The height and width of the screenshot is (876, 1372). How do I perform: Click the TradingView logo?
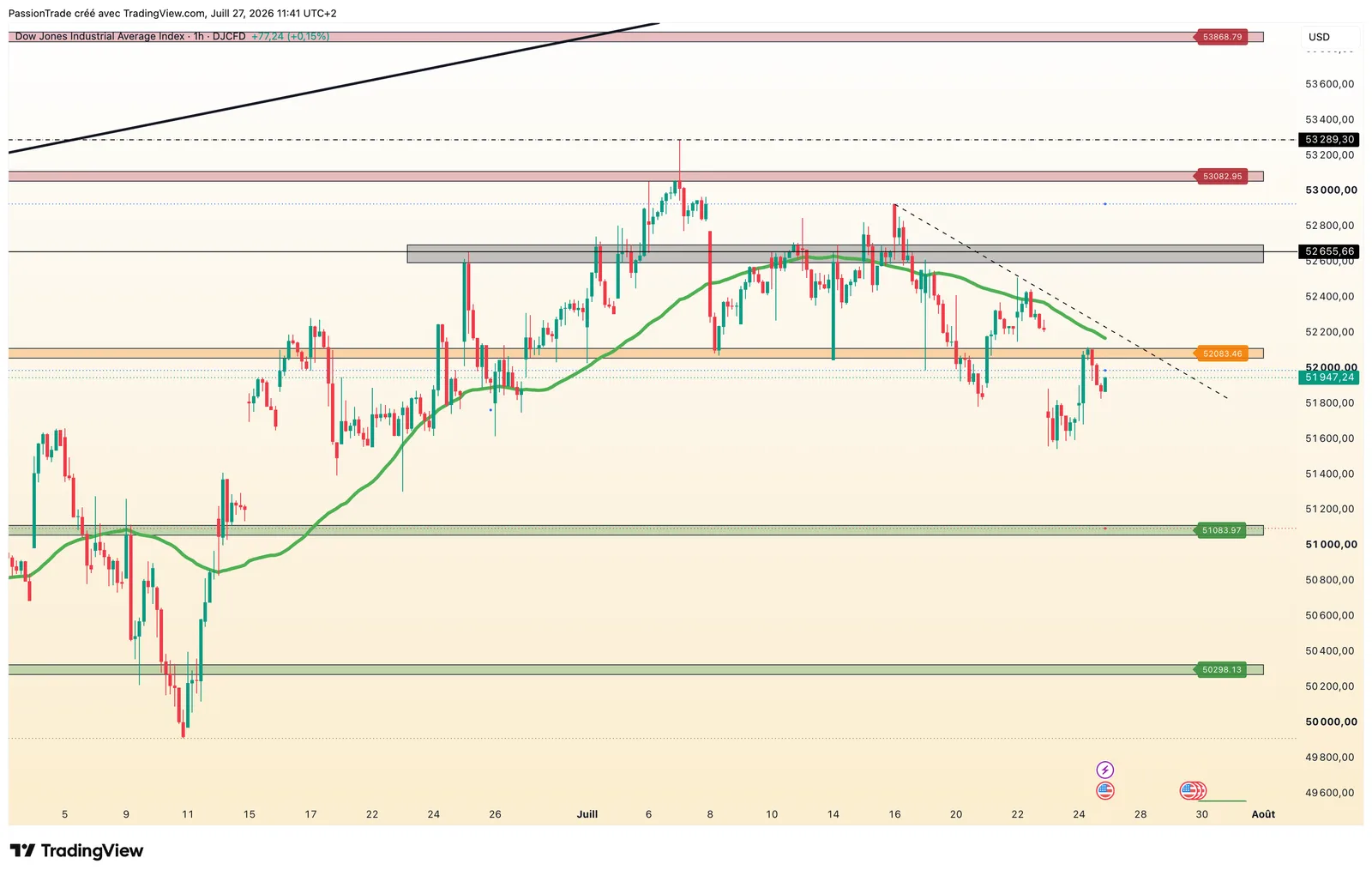coord(77,851)
